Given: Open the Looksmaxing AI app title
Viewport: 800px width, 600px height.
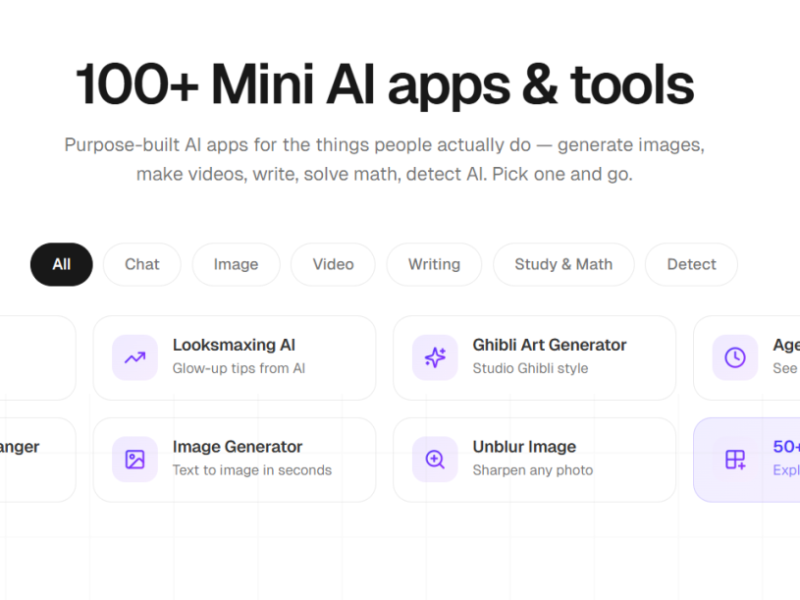Looking at the screenshot, I should tap(234, 345).
